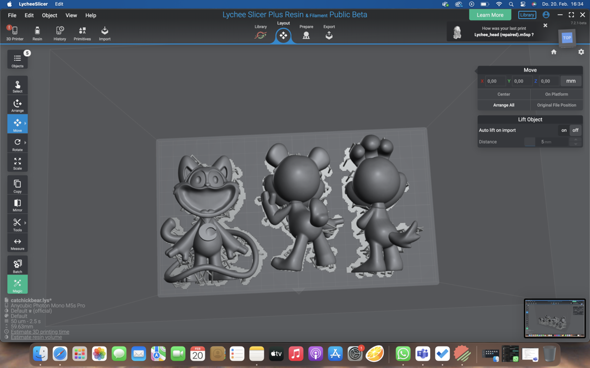Open the Objects list panel
This screenshot has height=368, width=590.
pos(17,60)
